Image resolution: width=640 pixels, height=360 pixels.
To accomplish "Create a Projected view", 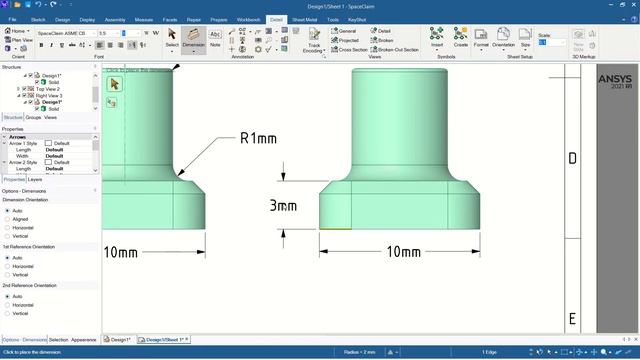I will click(345, 40).
